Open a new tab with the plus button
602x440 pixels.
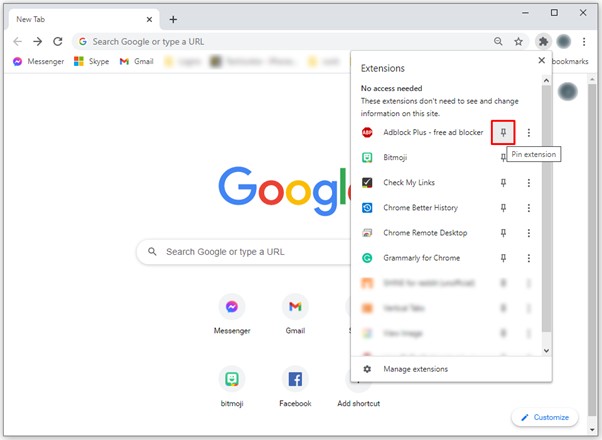[173, 19]
